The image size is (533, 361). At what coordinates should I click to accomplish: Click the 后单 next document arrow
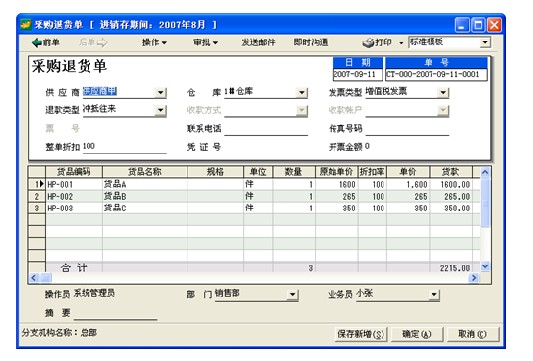coord(93,42)
